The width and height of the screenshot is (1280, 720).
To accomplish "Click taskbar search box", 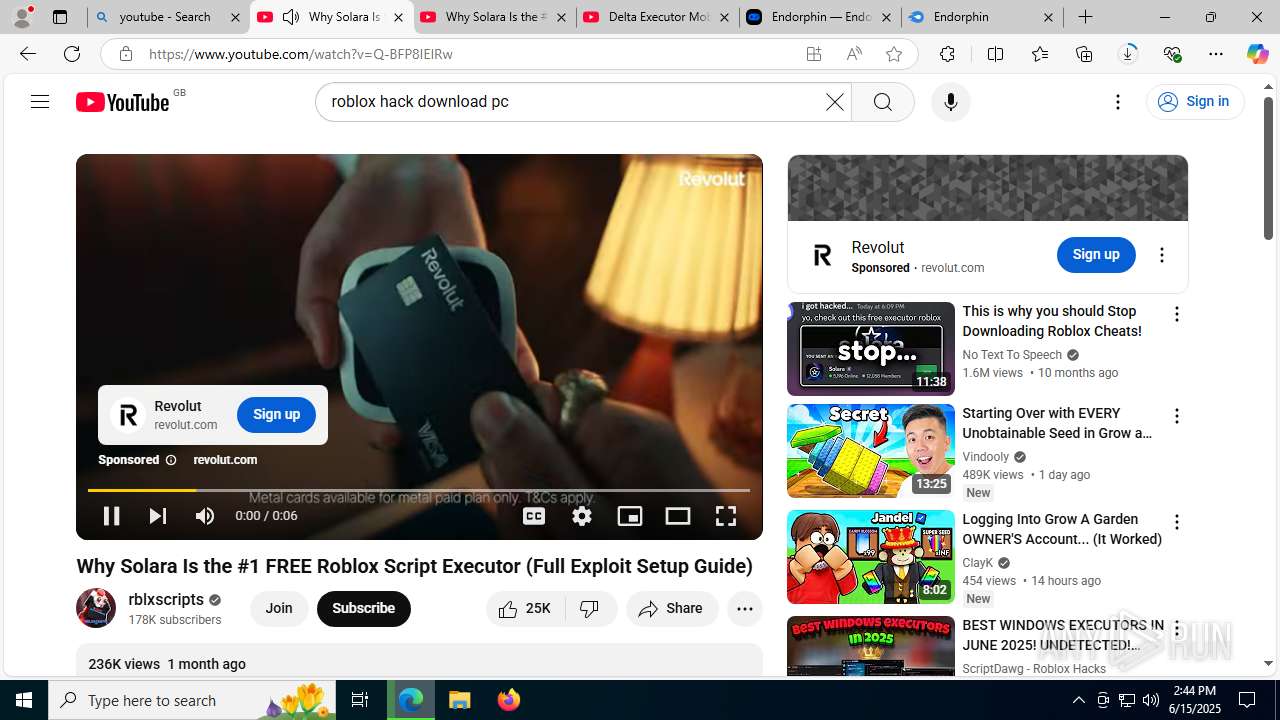I will [x=193, y=700].
